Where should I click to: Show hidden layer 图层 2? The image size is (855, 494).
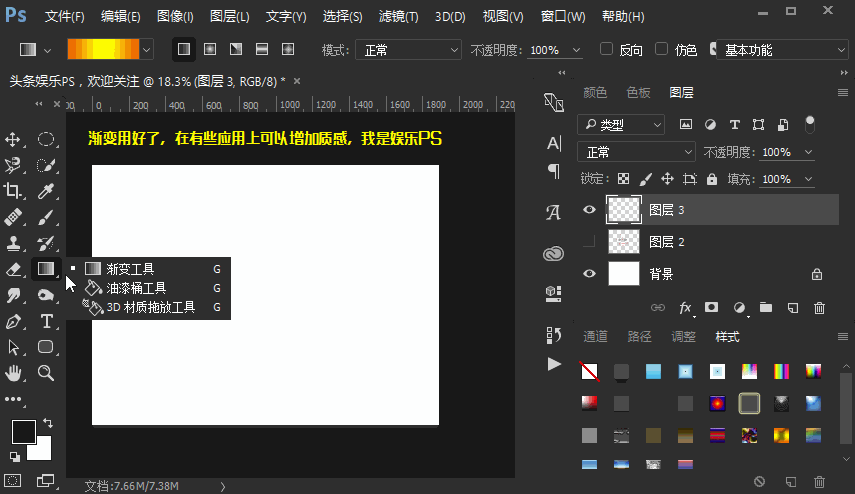[589, 242]
